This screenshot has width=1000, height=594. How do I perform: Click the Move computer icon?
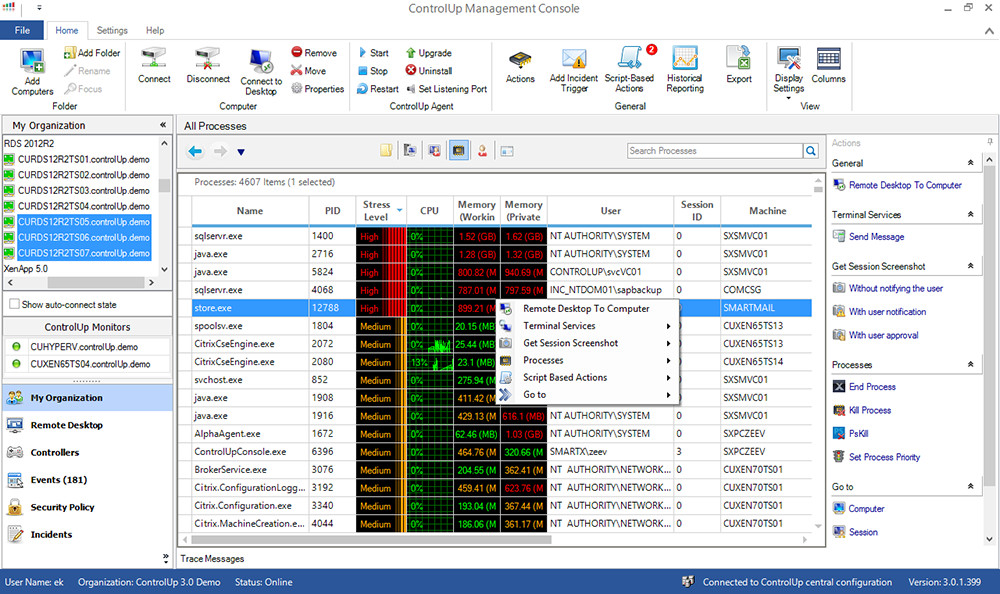coord(296,70)
